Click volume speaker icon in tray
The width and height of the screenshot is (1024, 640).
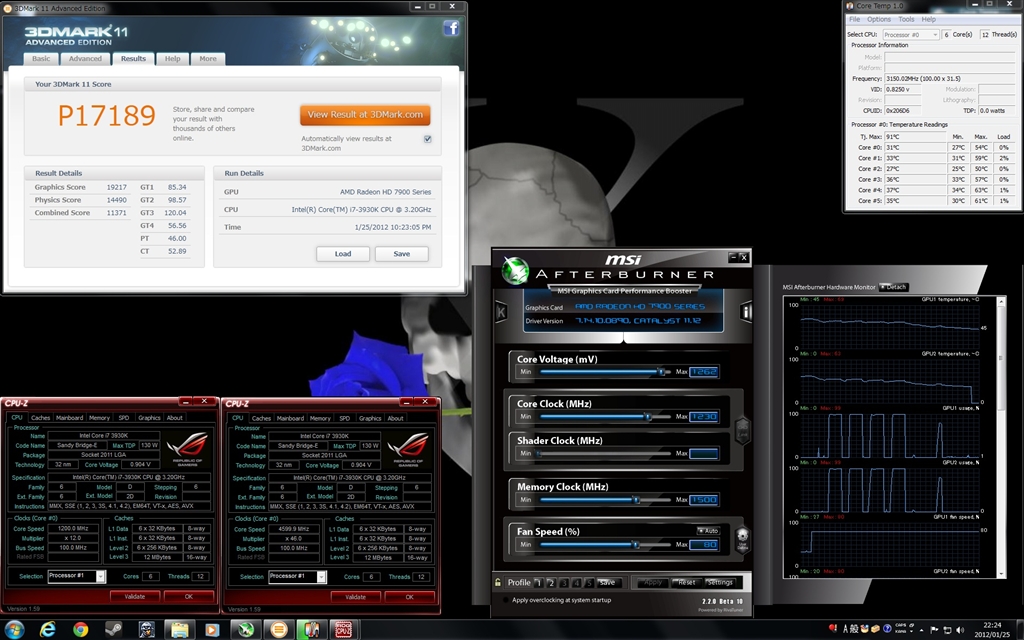tap(959, 630)
